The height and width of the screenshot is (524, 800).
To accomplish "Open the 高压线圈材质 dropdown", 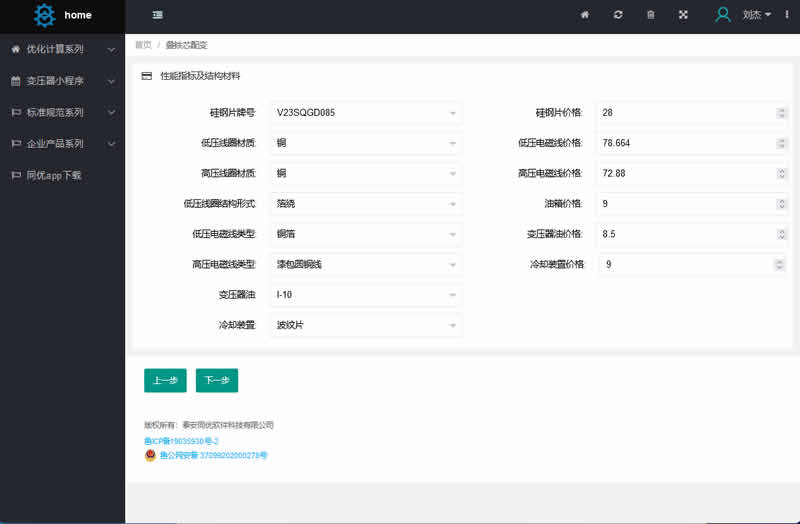I will click(x=366, y=173).
